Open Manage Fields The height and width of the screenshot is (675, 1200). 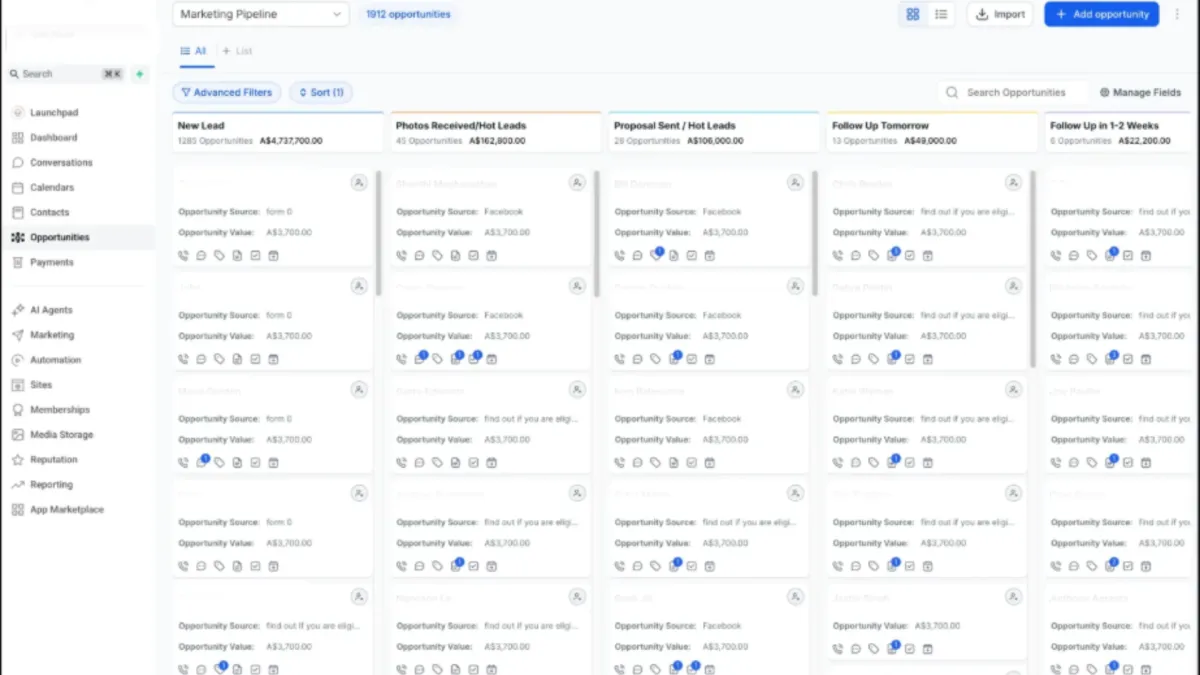coord(1140,92)
